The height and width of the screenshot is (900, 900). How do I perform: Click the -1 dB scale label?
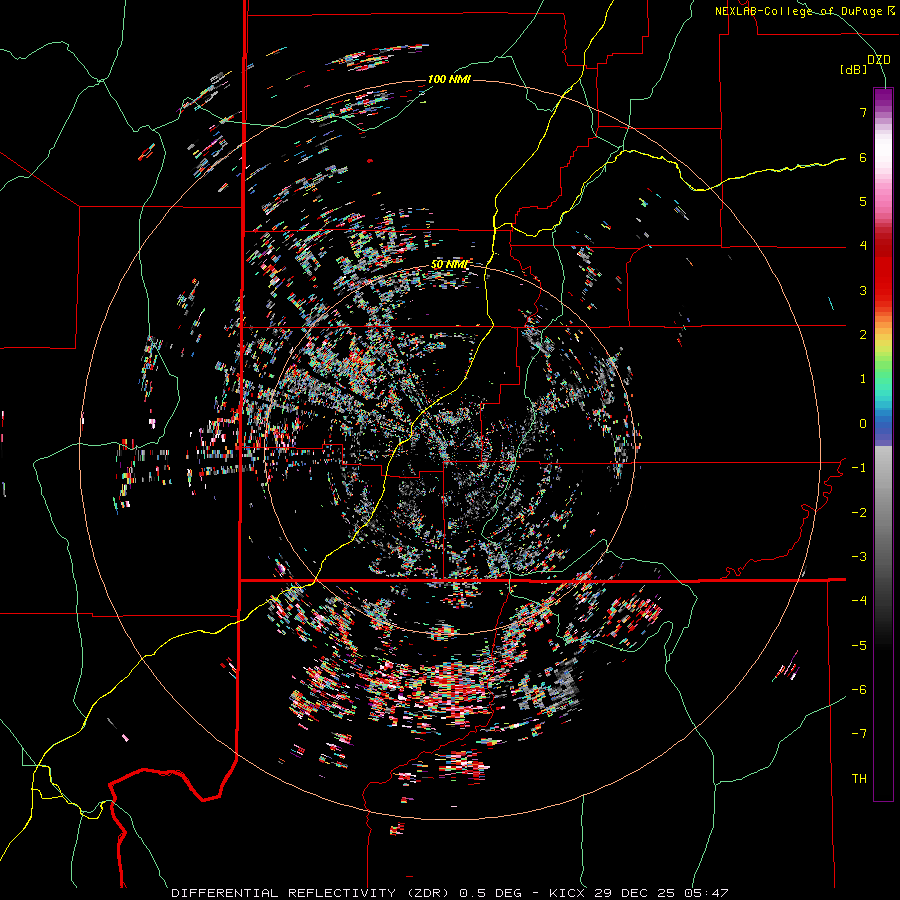click(x=859, y=468)
